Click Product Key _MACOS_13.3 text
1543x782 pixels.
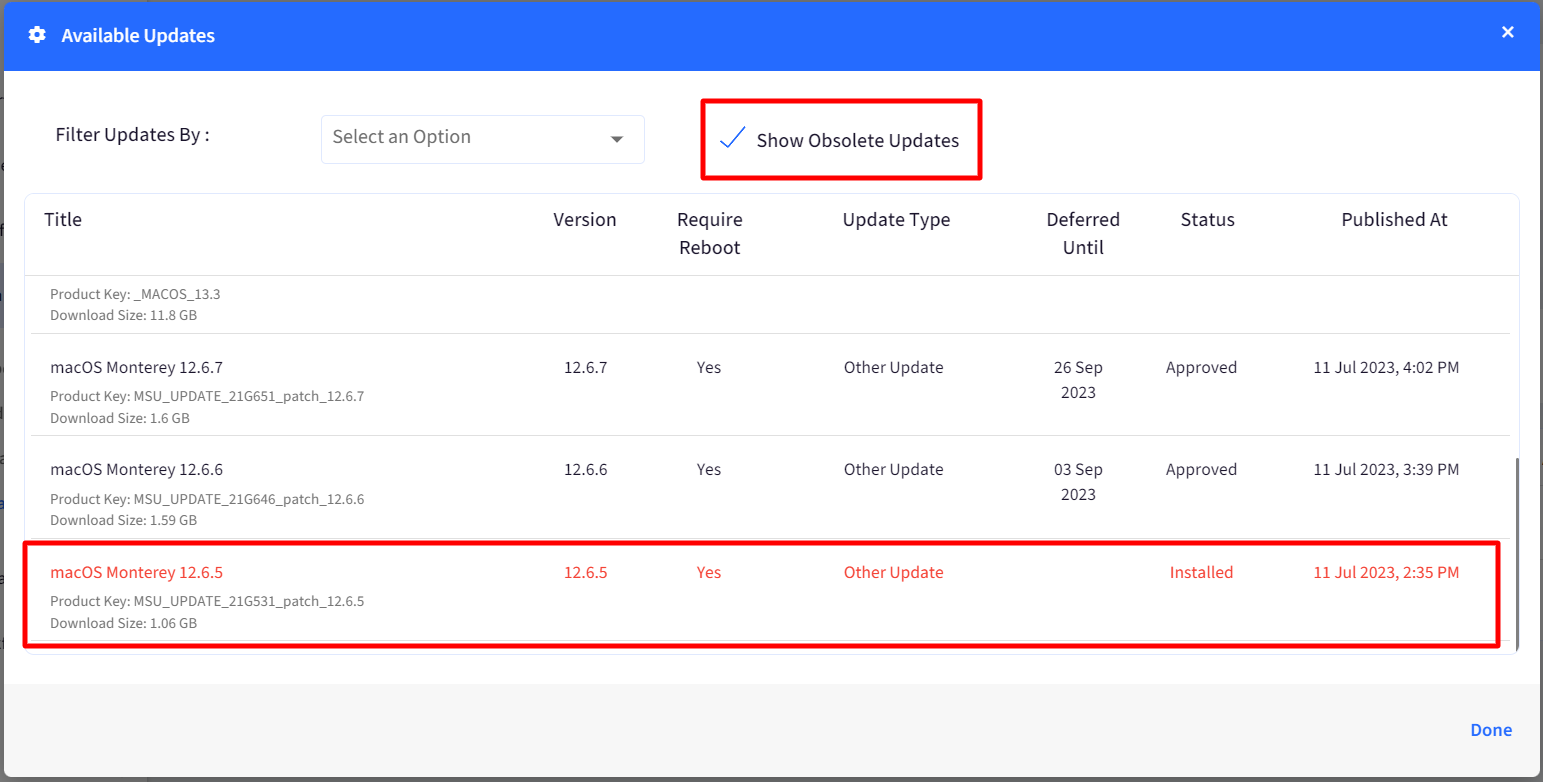pos(135,294)
